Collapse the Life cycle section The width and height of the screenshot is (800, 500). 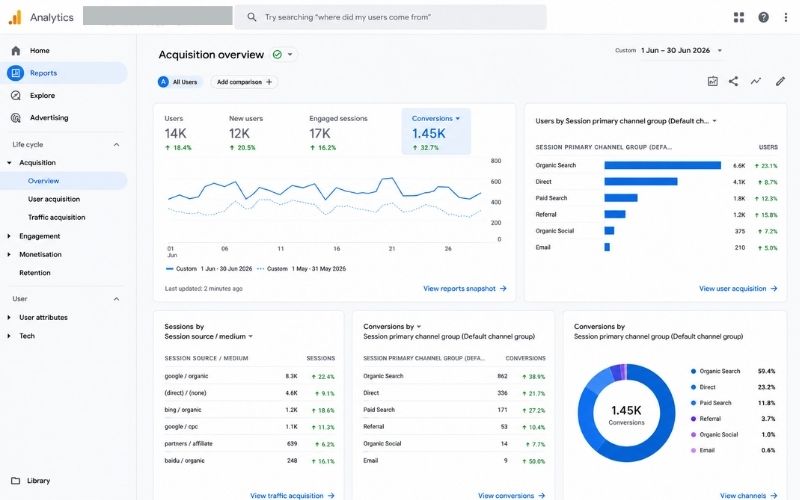(116, 145)
